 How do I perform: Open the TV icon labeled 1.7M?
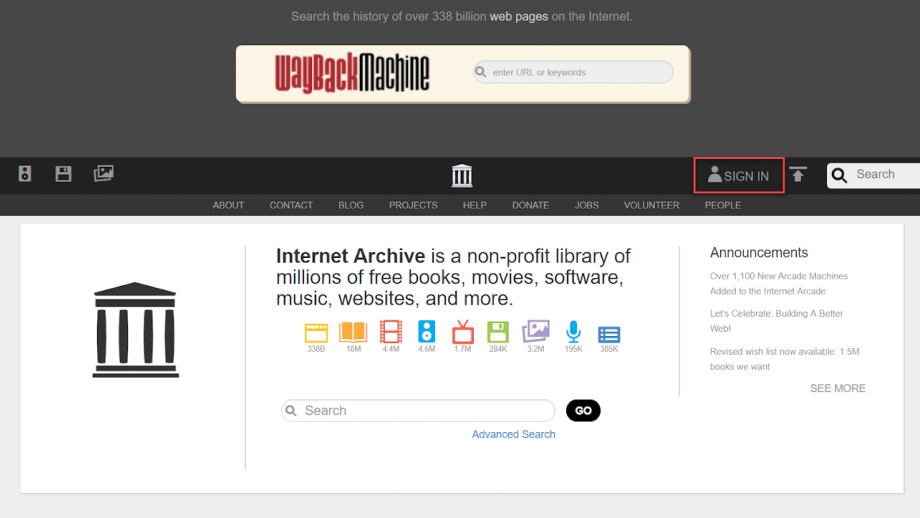pos(462,331)
